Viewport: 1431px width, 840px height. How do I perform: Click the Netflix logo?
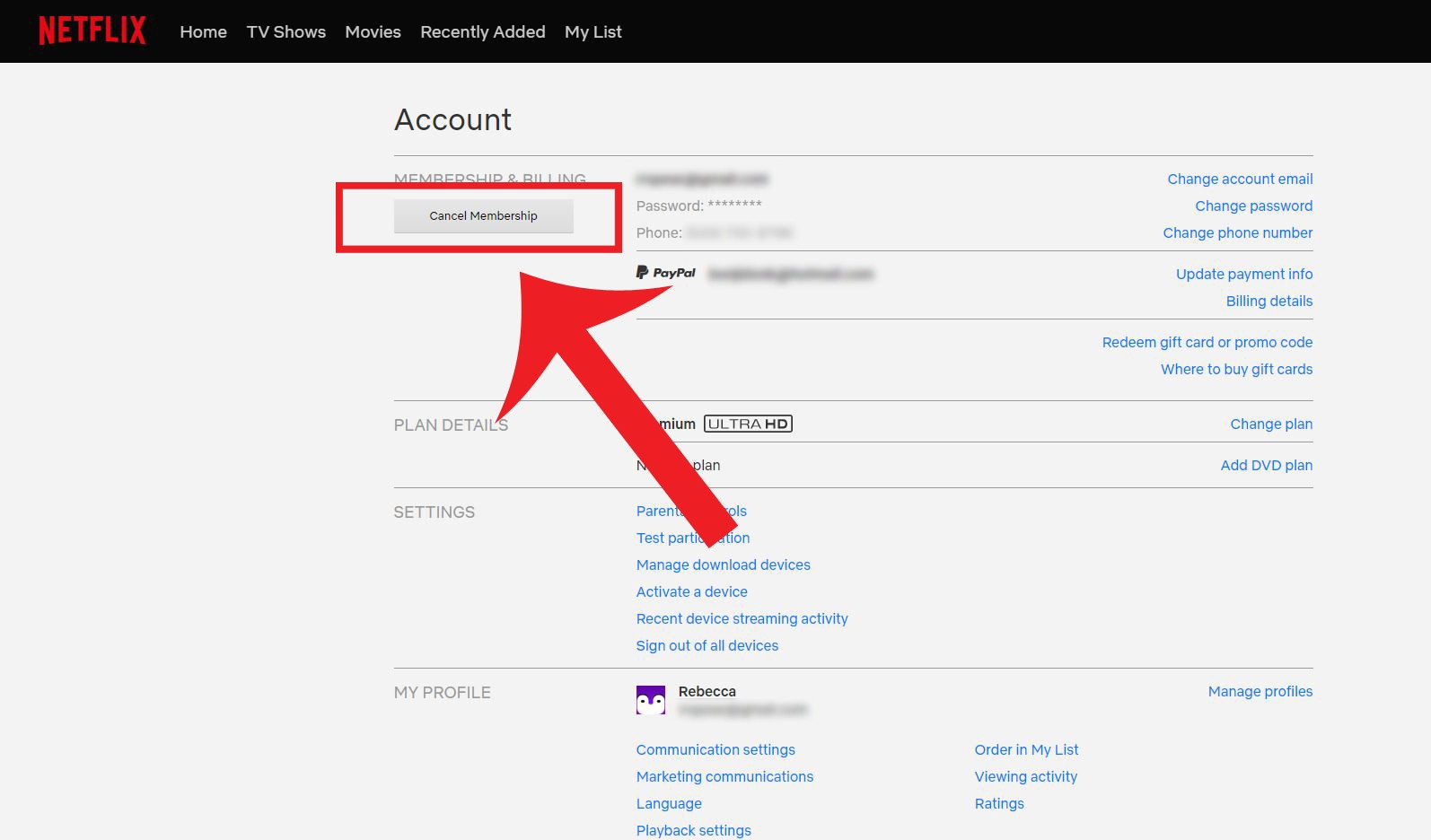[92, 31]
